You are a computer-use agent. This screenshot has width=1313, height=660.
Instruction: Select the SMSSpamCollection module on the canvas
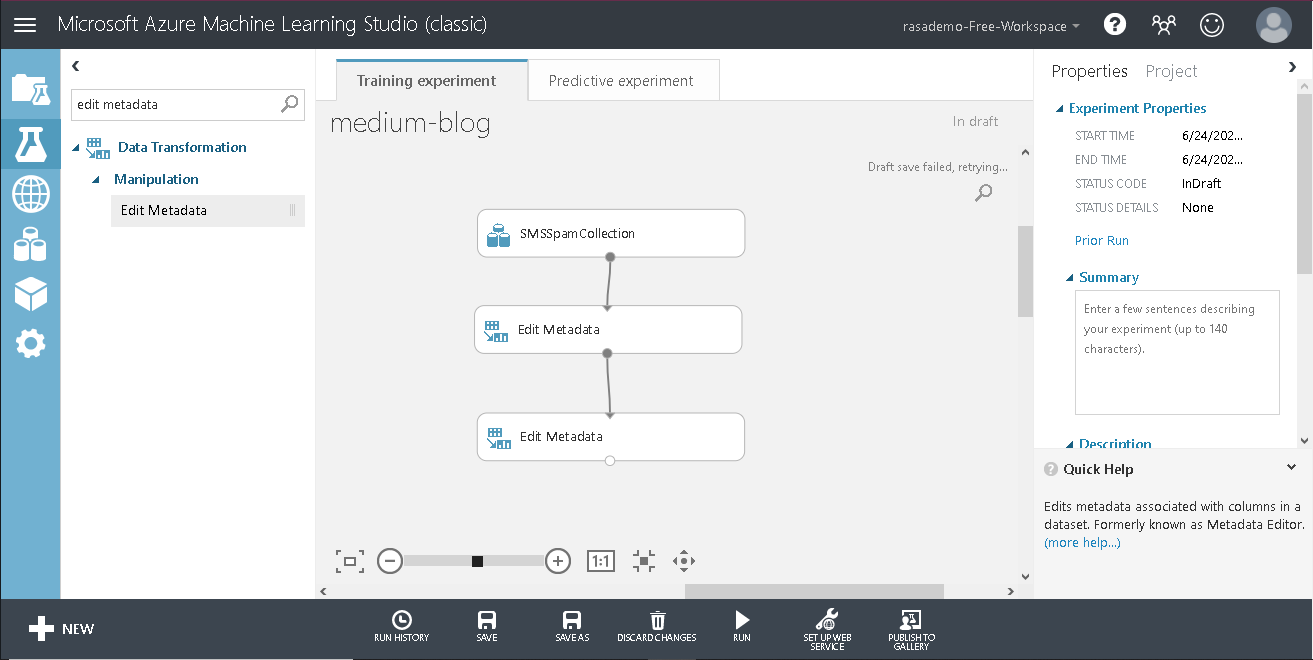tap(610, 232)
